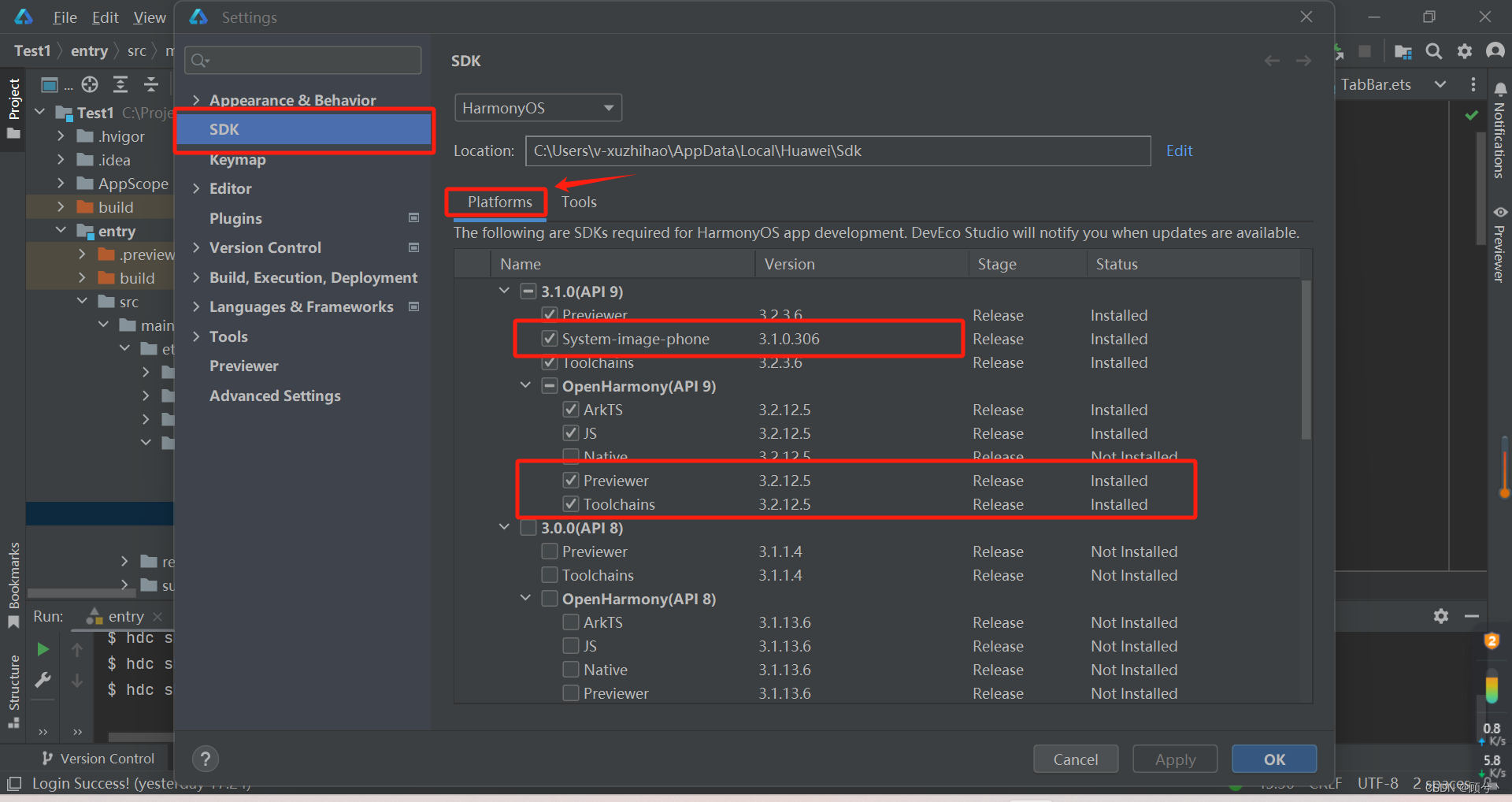Collapse the 3.0.0(API 8) group

pos(504,527)
